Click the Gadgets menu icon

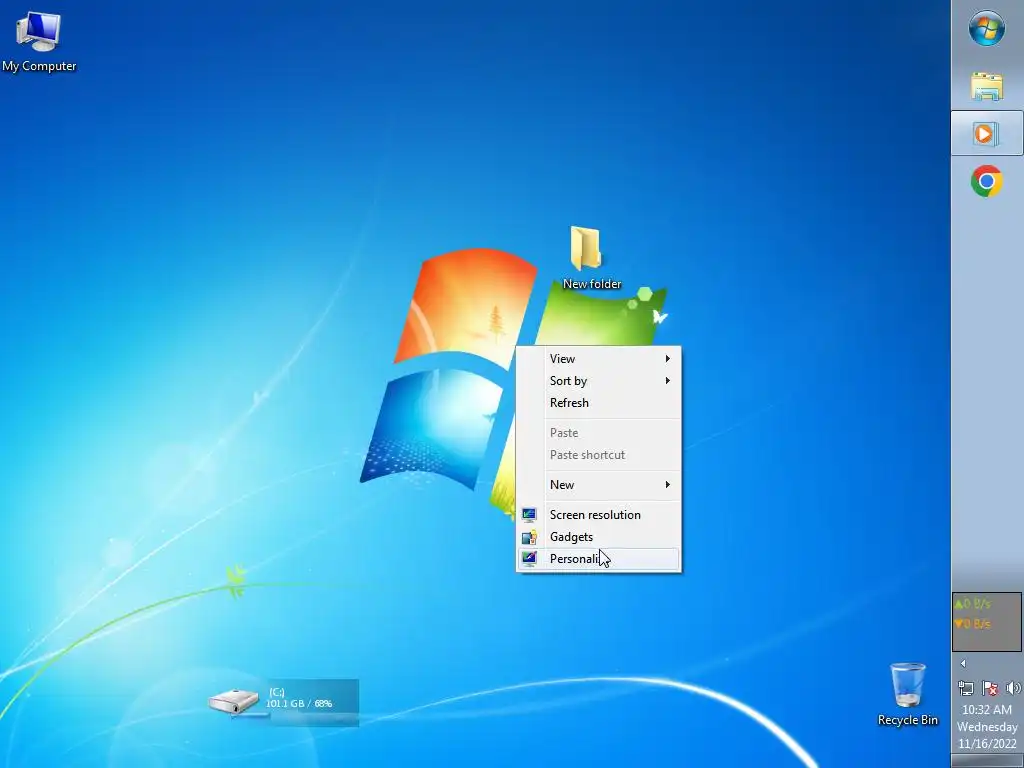tap(529, 537)
